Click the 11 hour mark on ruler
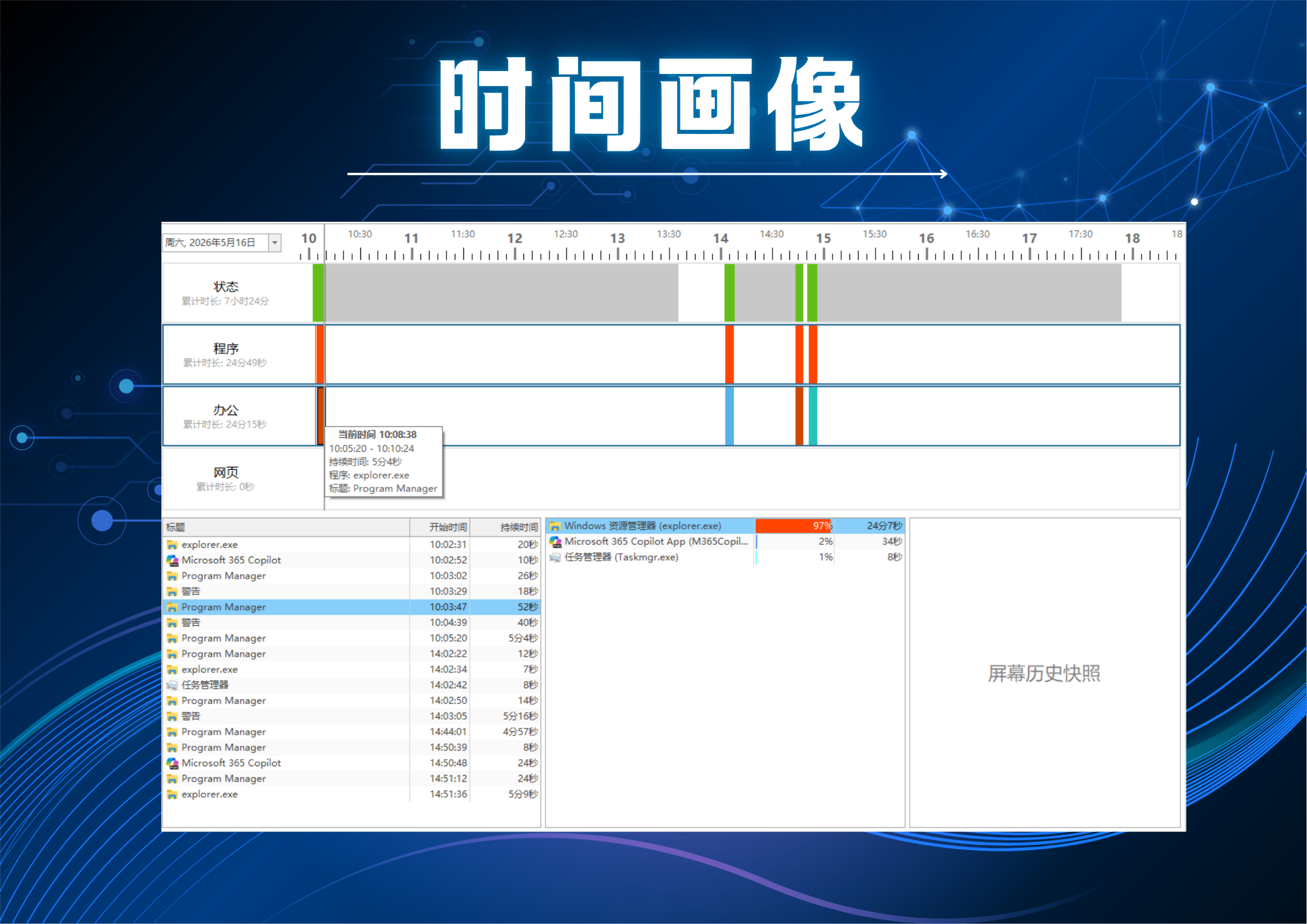Viewport: 1307px width, 924px height. (412, 238)
